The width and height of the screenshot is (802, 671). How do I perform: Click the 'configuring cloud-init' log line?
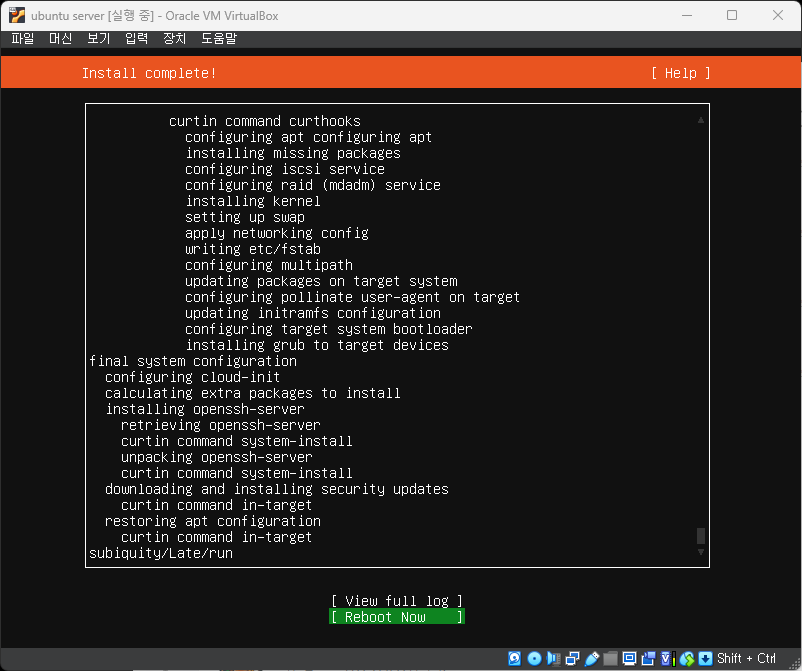(193, 377)
